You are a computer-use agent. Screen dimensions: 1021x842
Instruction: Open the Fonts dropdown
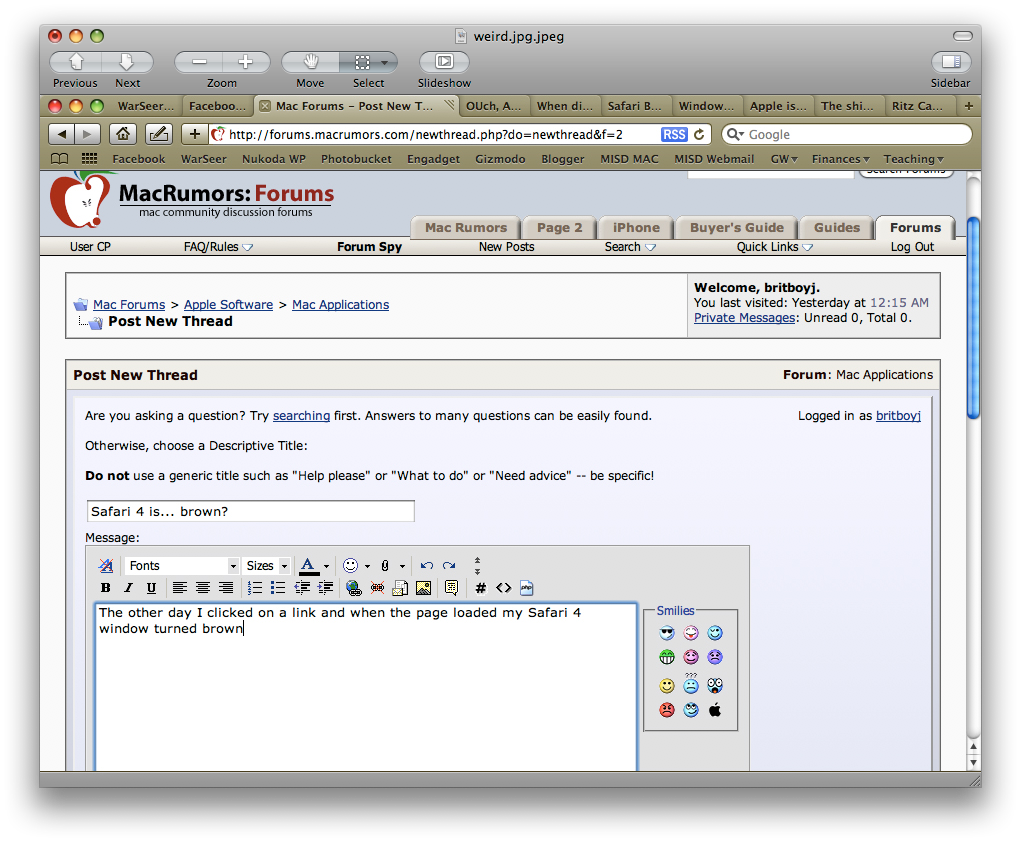(182, 565)
